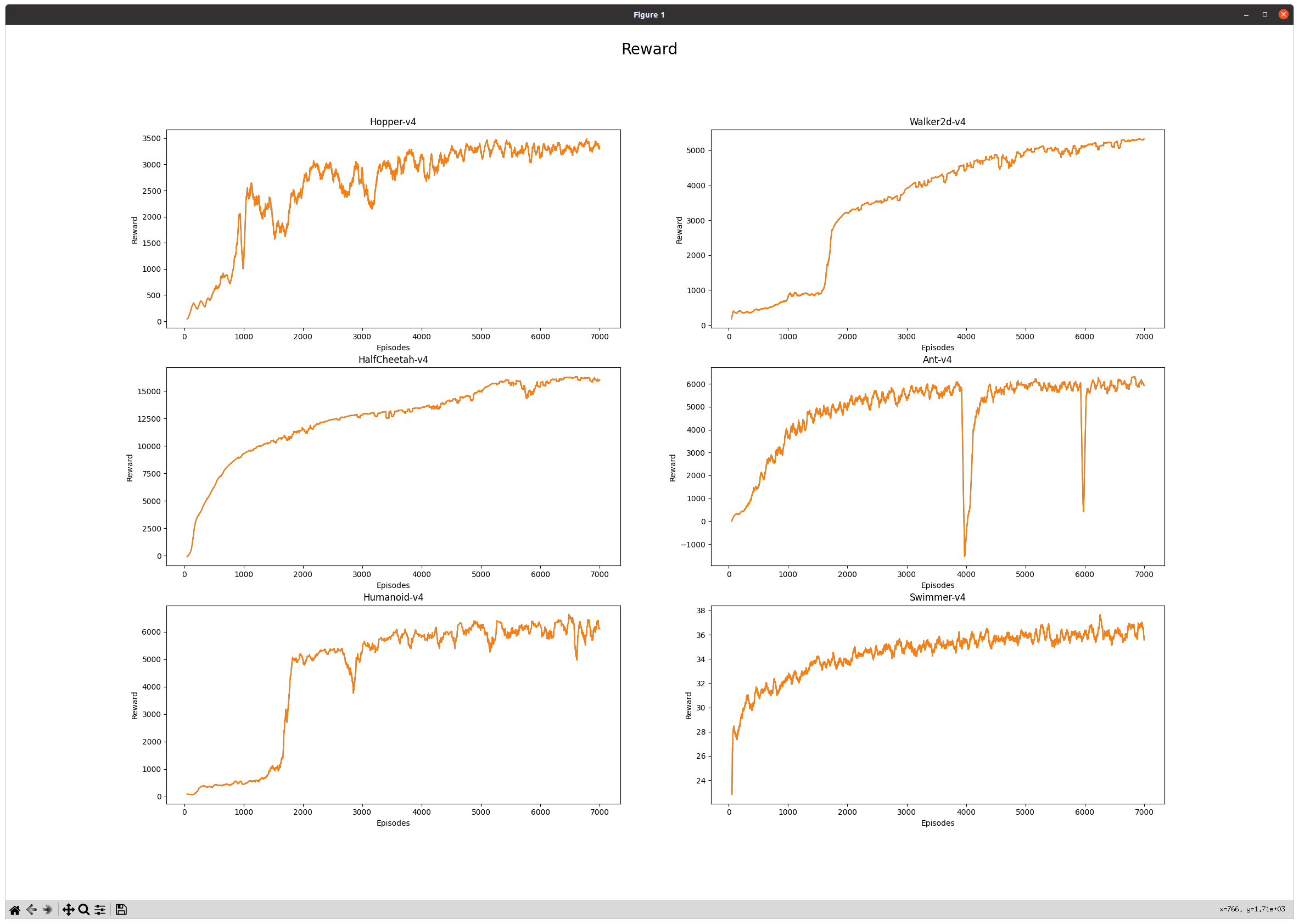Activate the Pan axes tool
The image size is (1299, 924).
pyautogui.click(x=68, y=909)
